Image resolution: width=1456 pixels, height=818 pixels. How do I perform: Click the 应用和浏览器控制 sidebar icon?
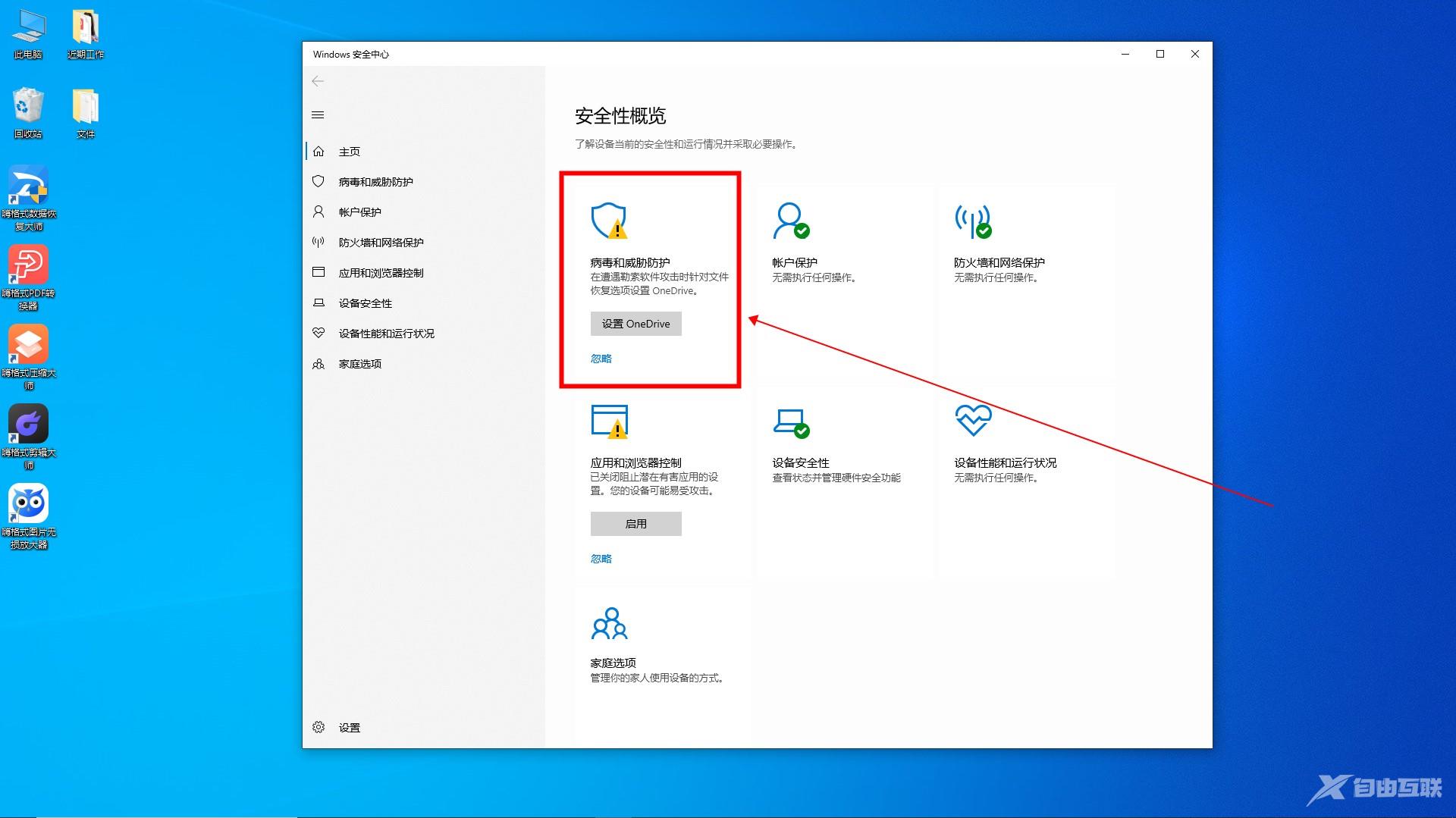[x=318, y=272]
